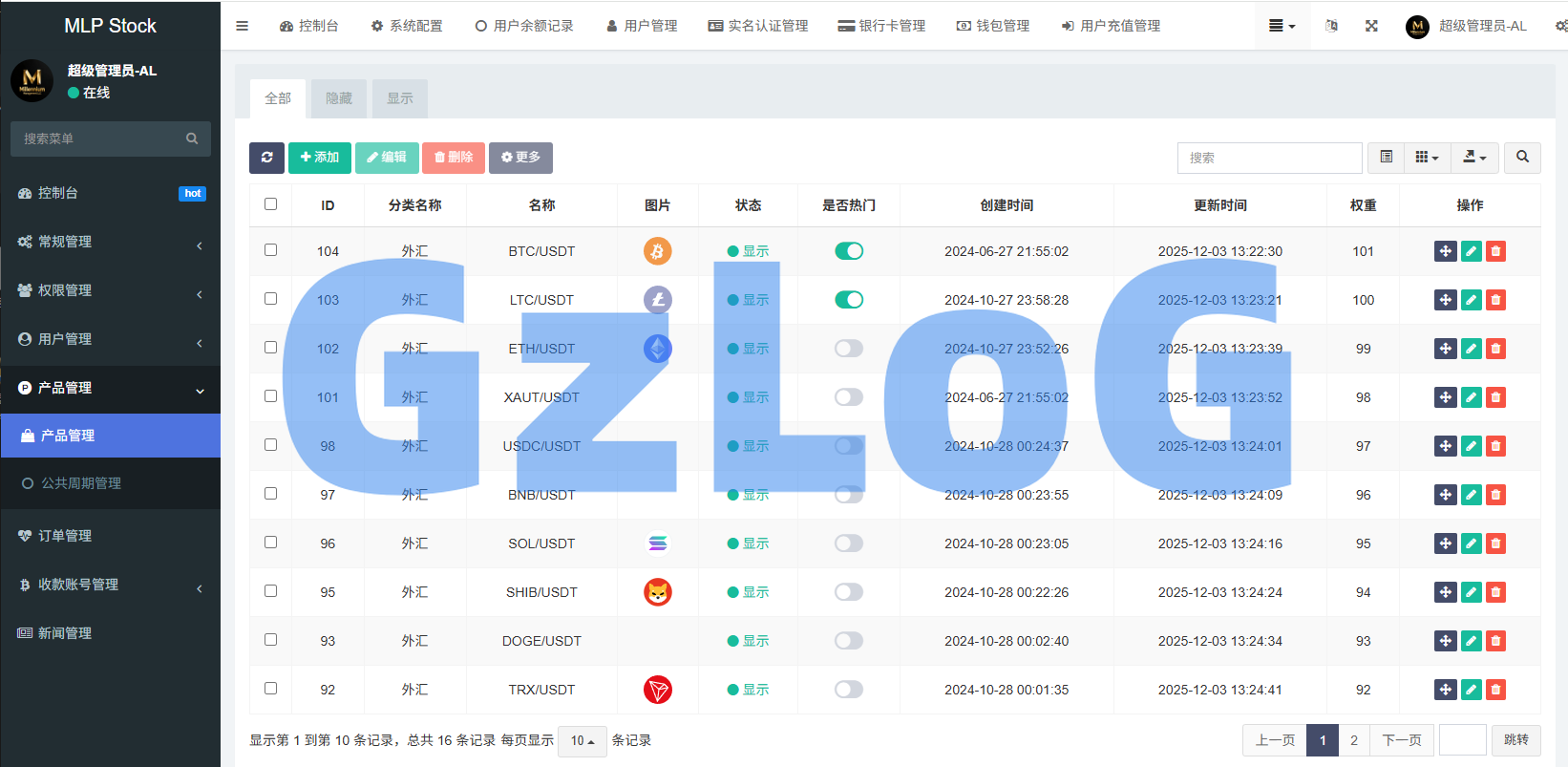Click the table view toggle icon

tap(1386, 158)
